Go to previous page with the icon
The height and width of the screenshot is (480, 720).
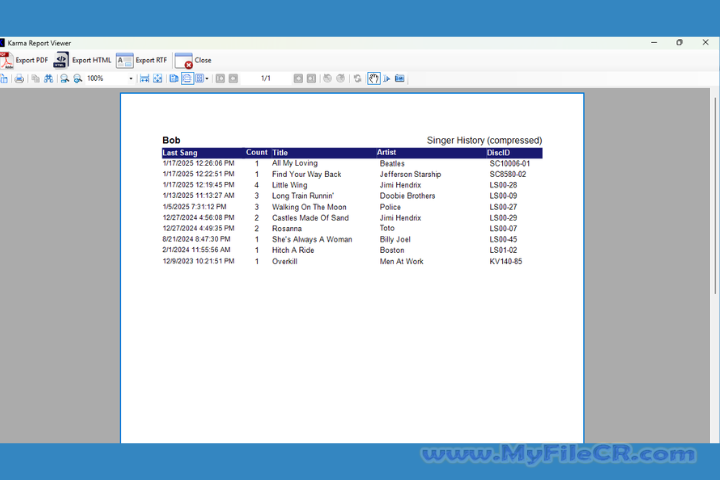[x=233, y=79]
